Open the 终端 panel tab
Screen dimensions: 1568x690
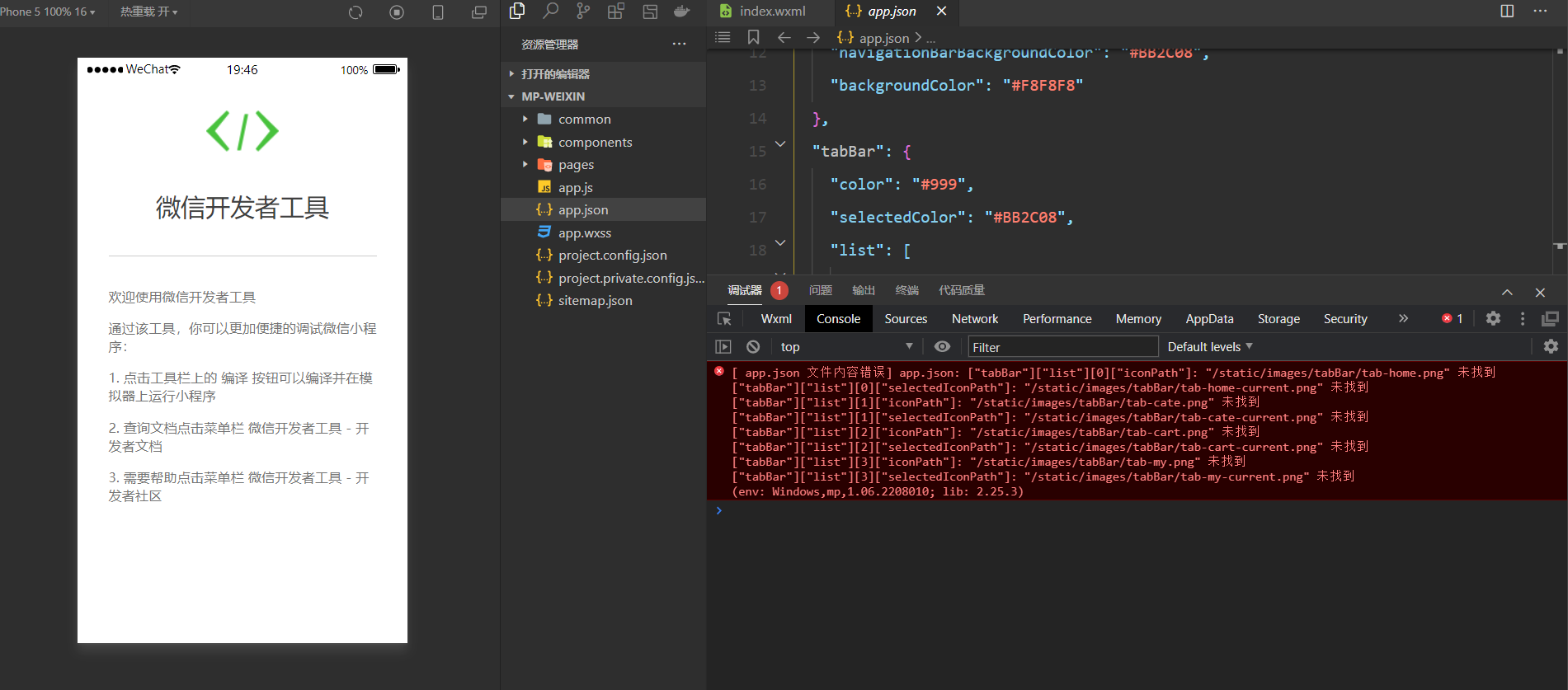click(906, 290)
